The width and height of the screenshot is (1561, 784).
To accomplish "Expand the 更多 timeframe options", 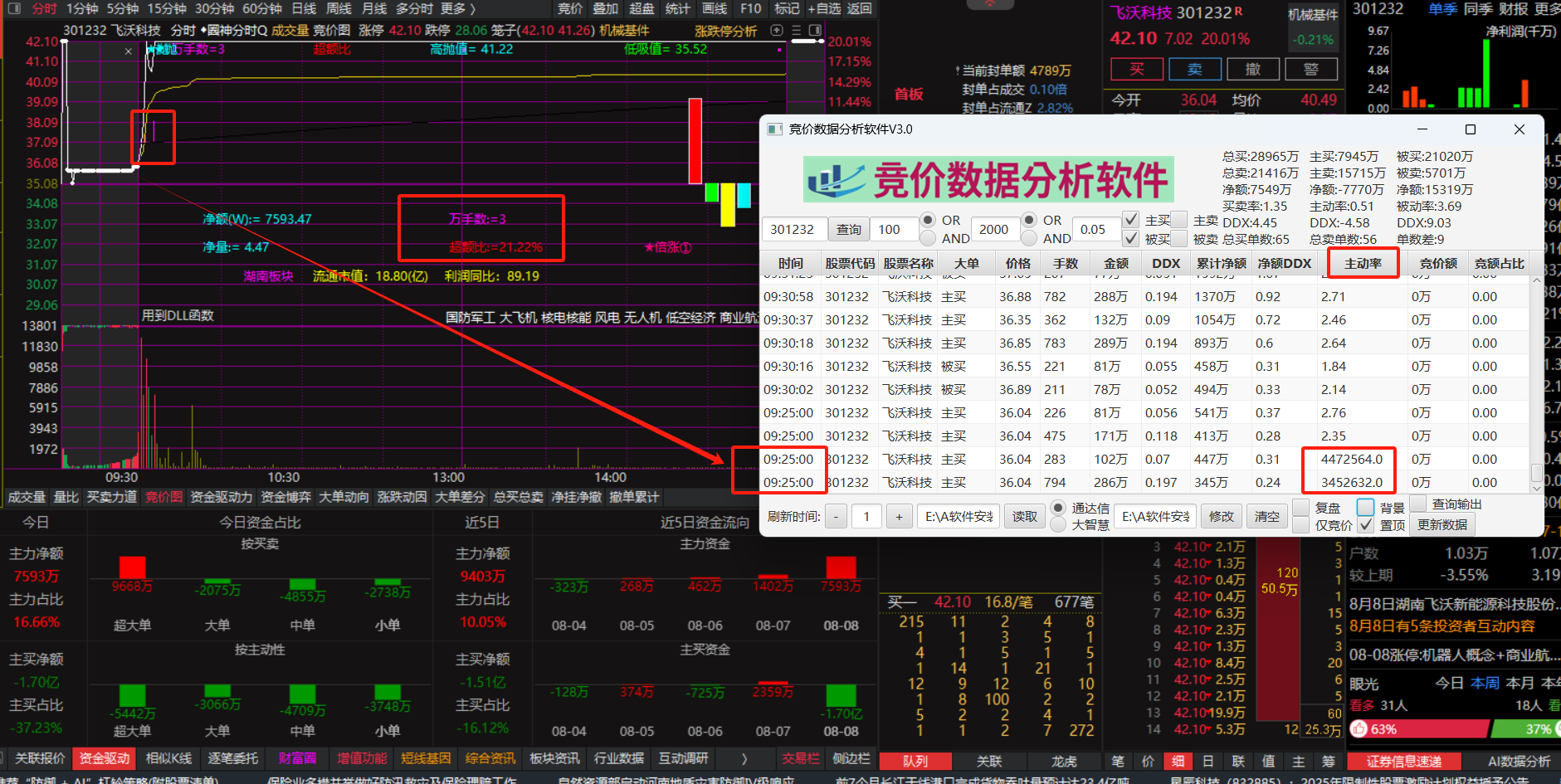I will click(457, 8).
